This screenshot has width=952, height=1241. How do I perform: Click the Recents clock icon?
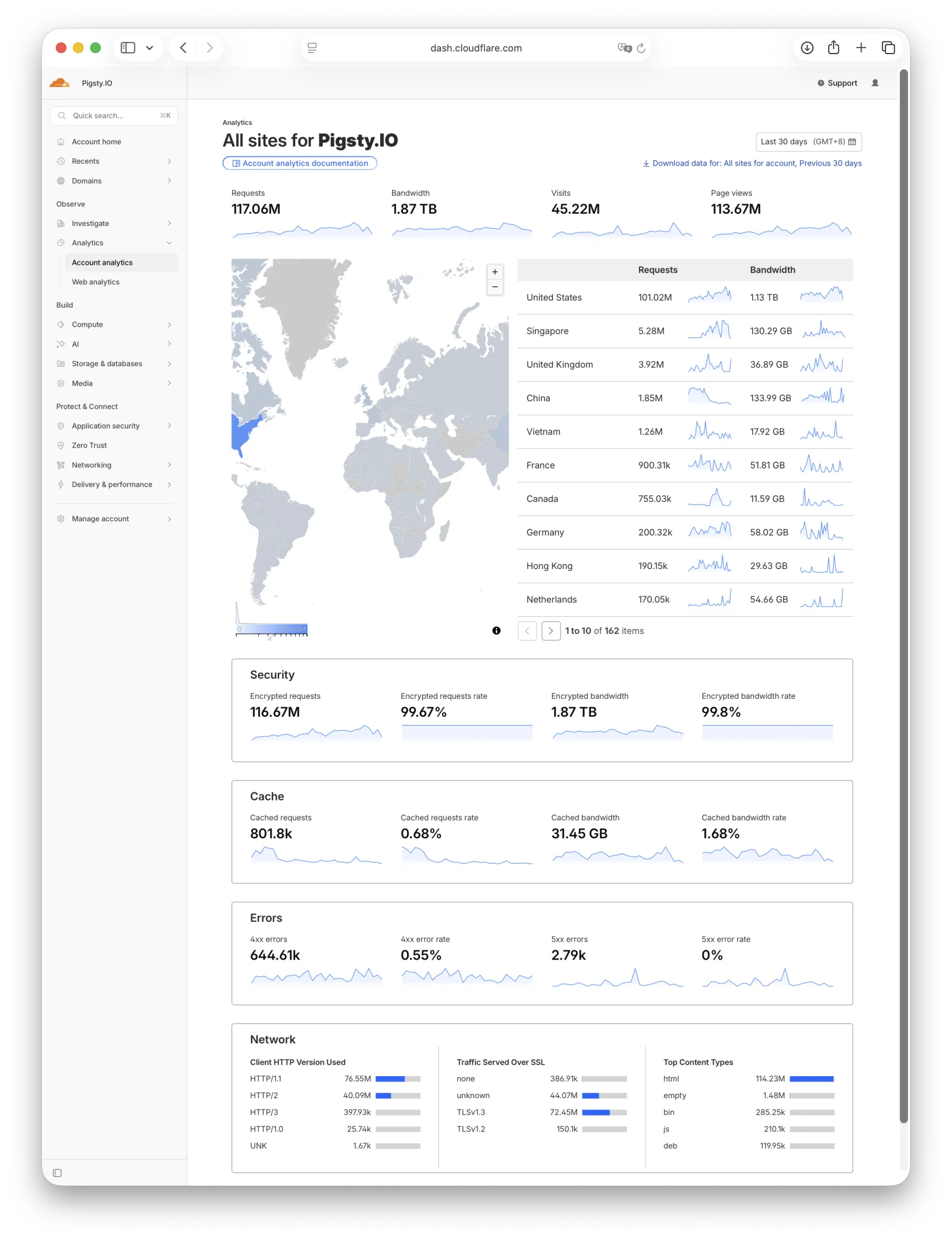(61, 161)
